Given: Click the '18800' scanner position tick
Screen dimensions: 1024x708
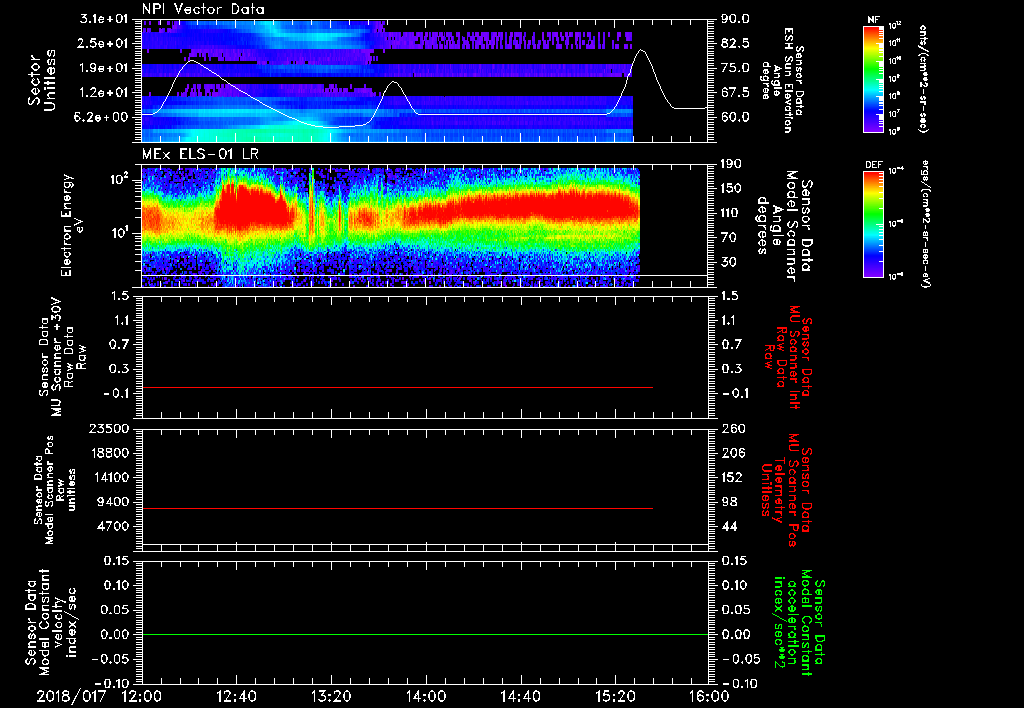Looking at the screenshot, I should (x=108, y=453).
